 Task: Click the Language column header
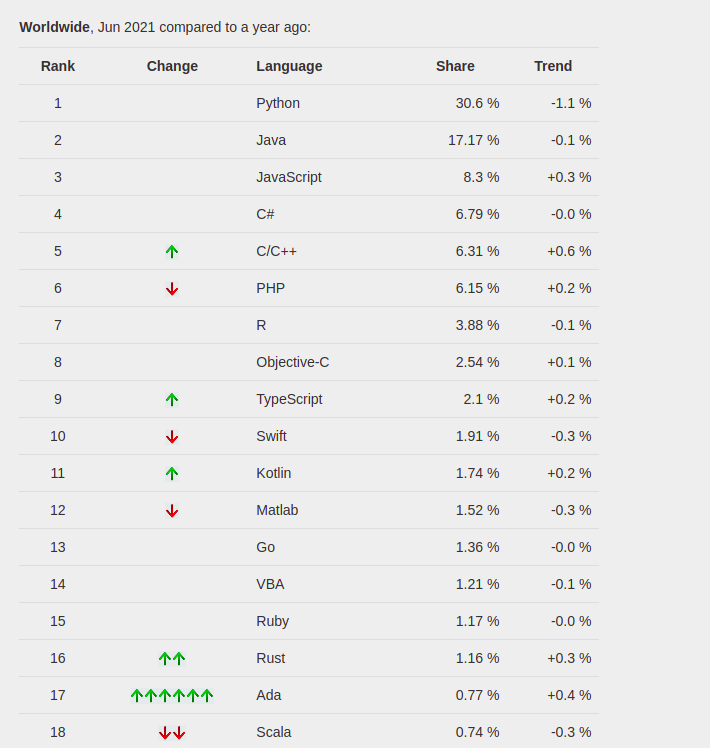289,66
